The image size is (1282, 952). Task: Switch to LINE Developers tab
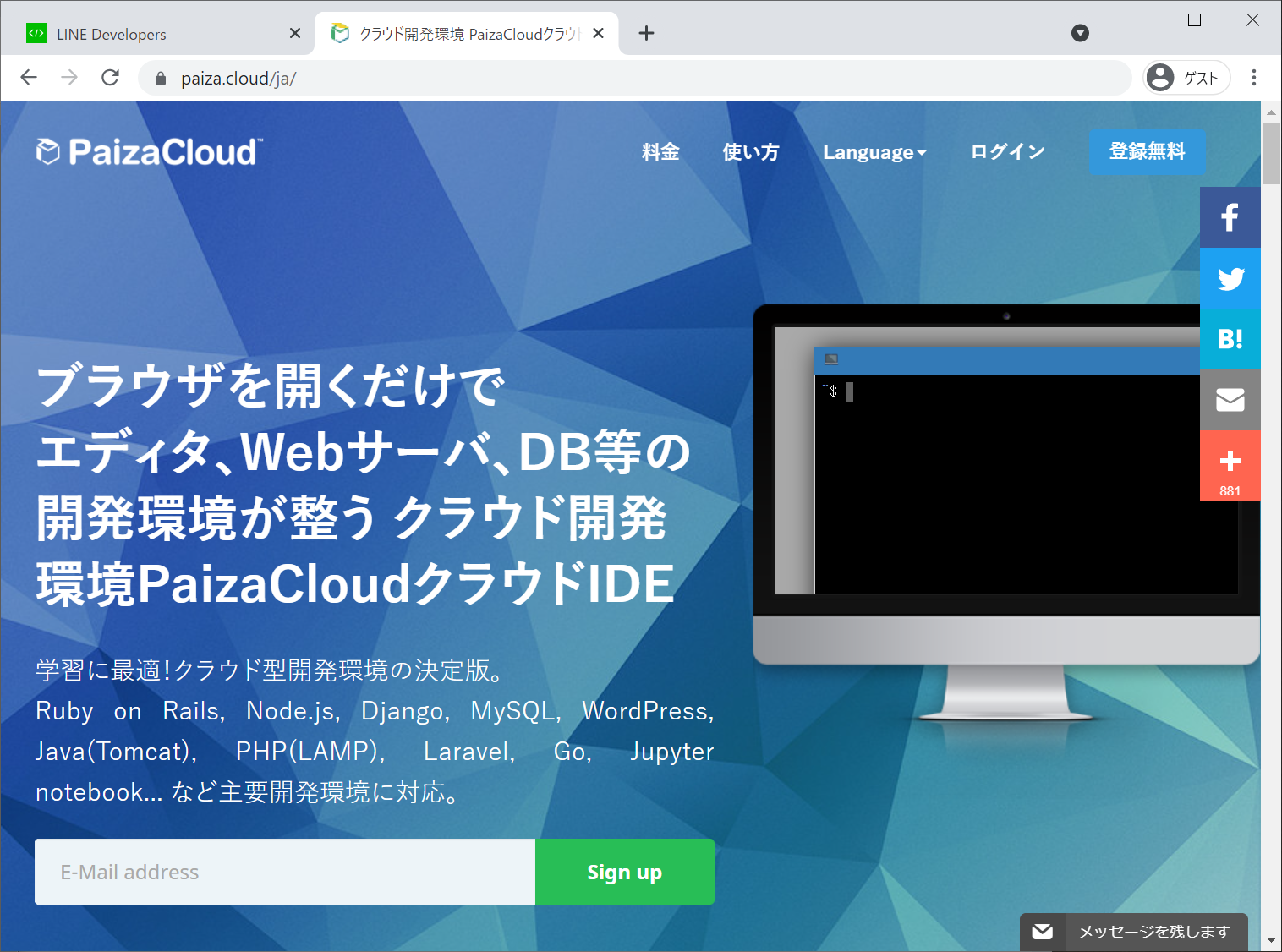pos(161,34)
